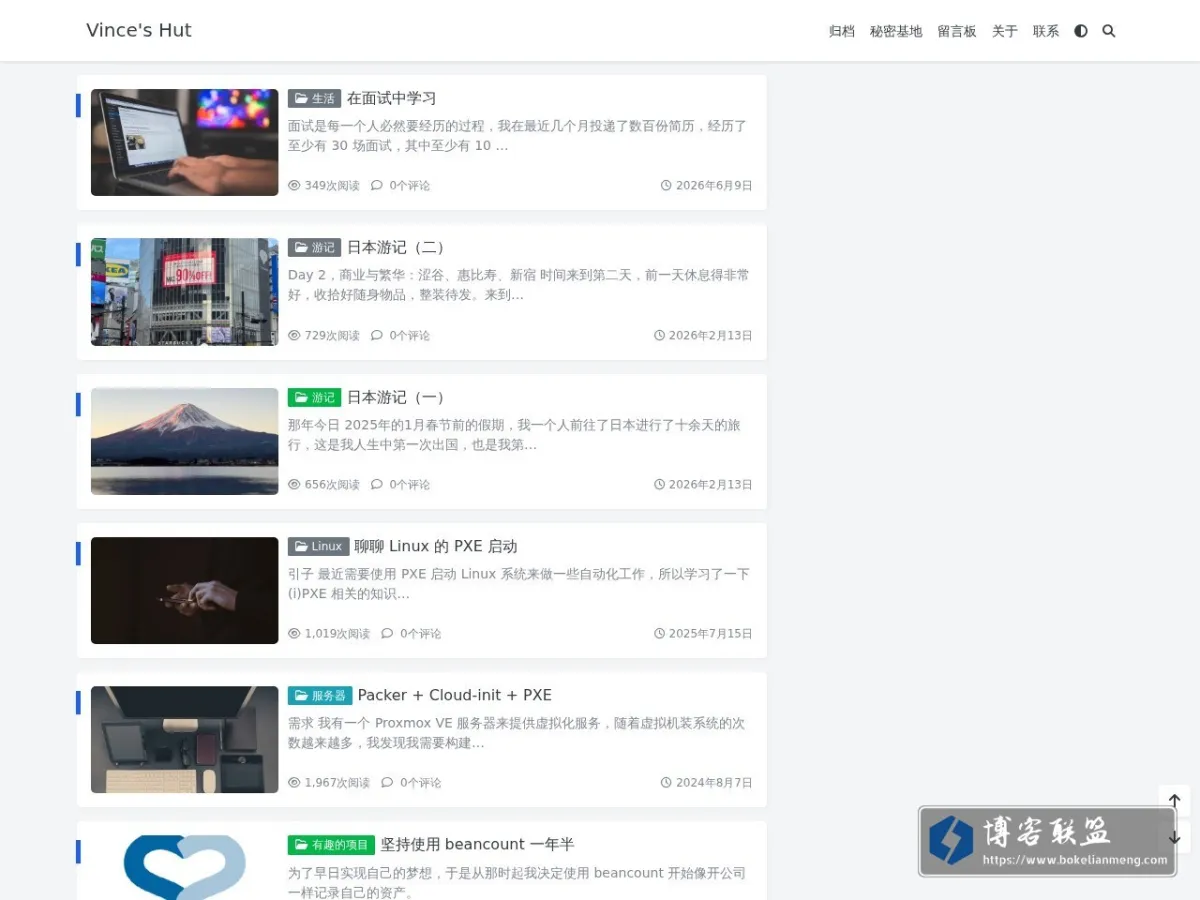The width and height of the screenshot is (1200, 900).
Task: Go to the Vince's Hut home link
Action: coord(139,30)
